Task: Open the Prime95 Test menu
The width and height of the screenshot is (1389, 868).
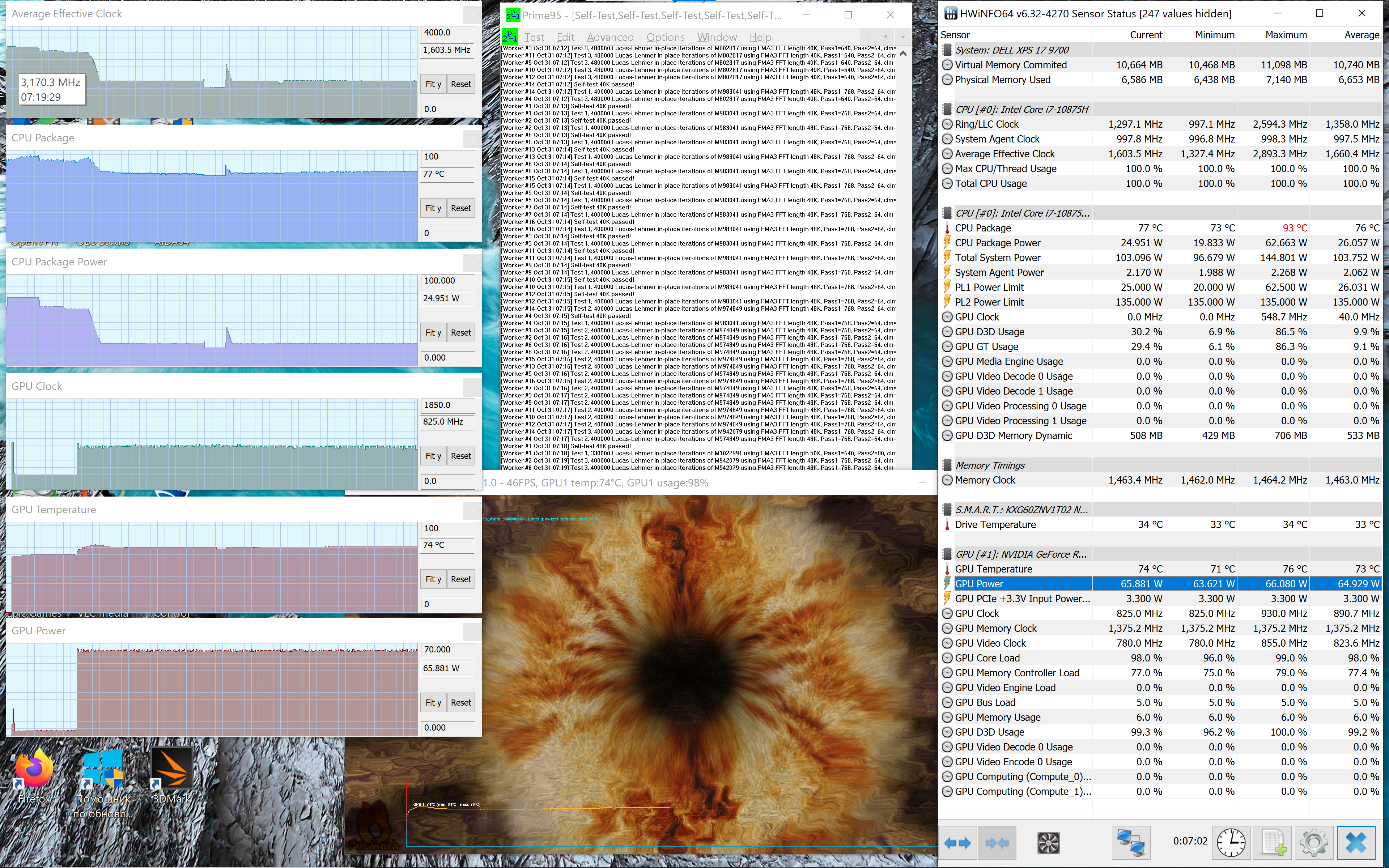Action: 534,37
